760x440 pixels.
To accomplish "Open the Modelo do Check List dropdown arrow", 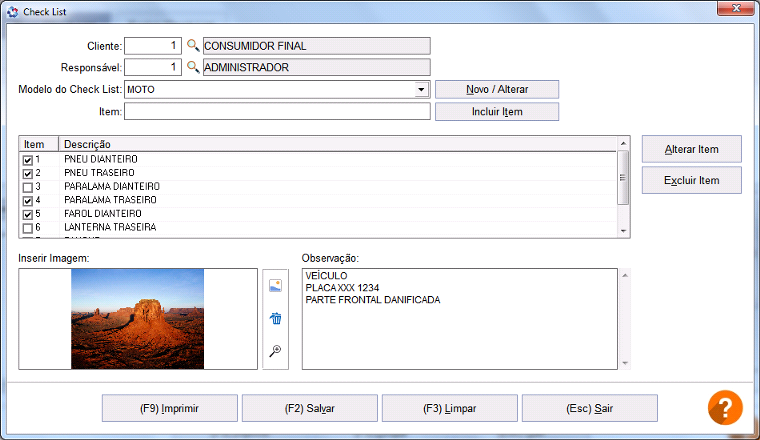I will tap(422, 89).
